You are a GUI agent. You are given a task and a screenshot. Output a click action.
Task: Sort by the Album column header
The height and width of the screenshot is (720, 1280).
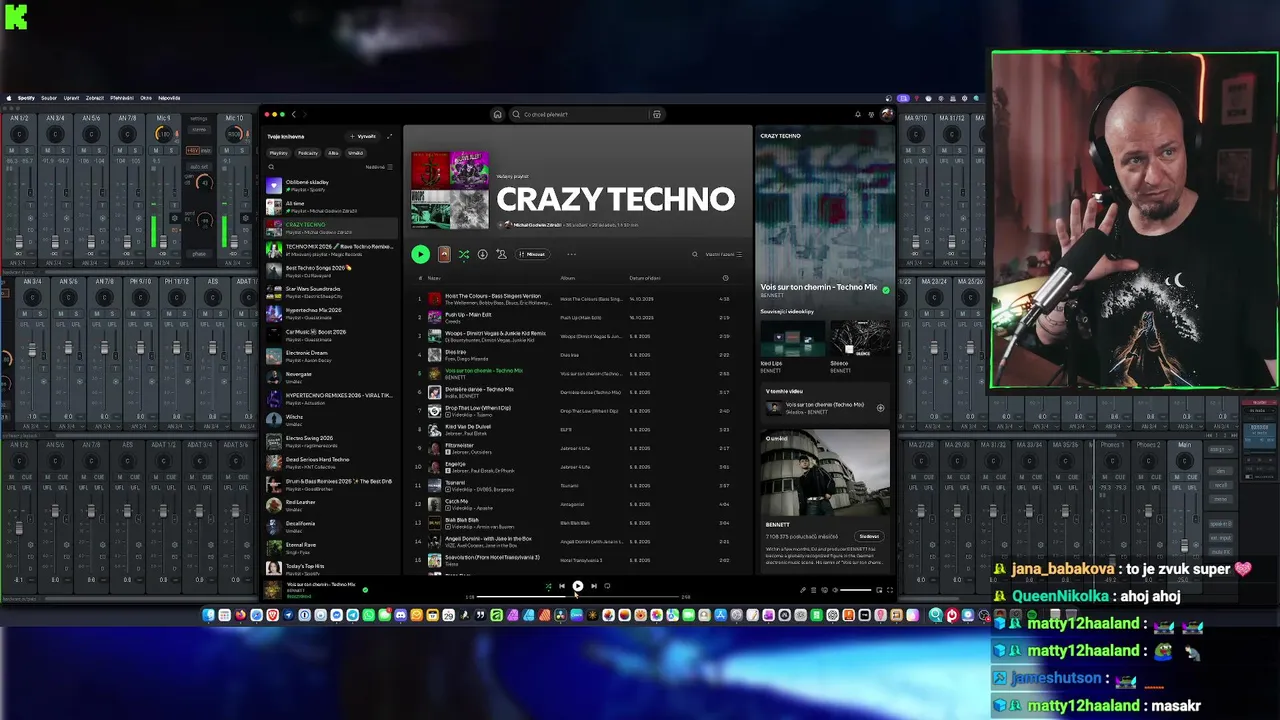tap(567, 278)
